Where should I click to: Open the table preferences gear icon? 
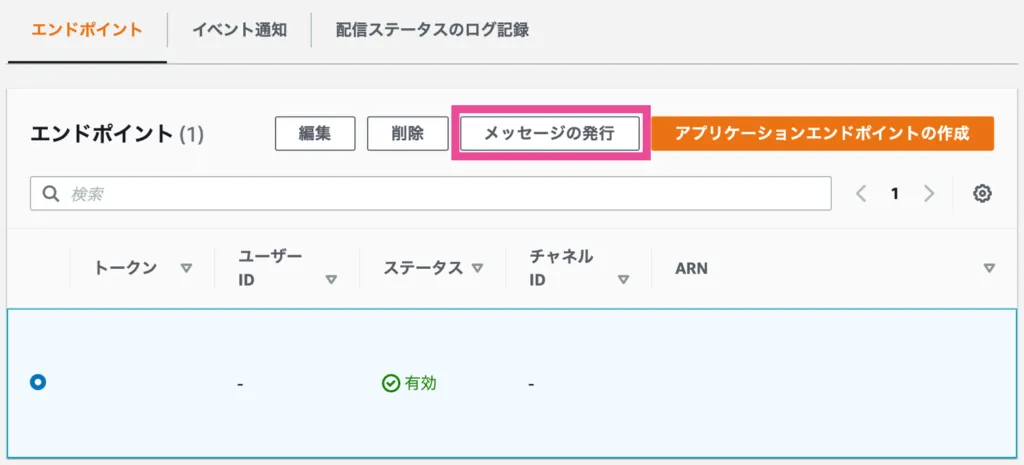[x=982, y=194]
